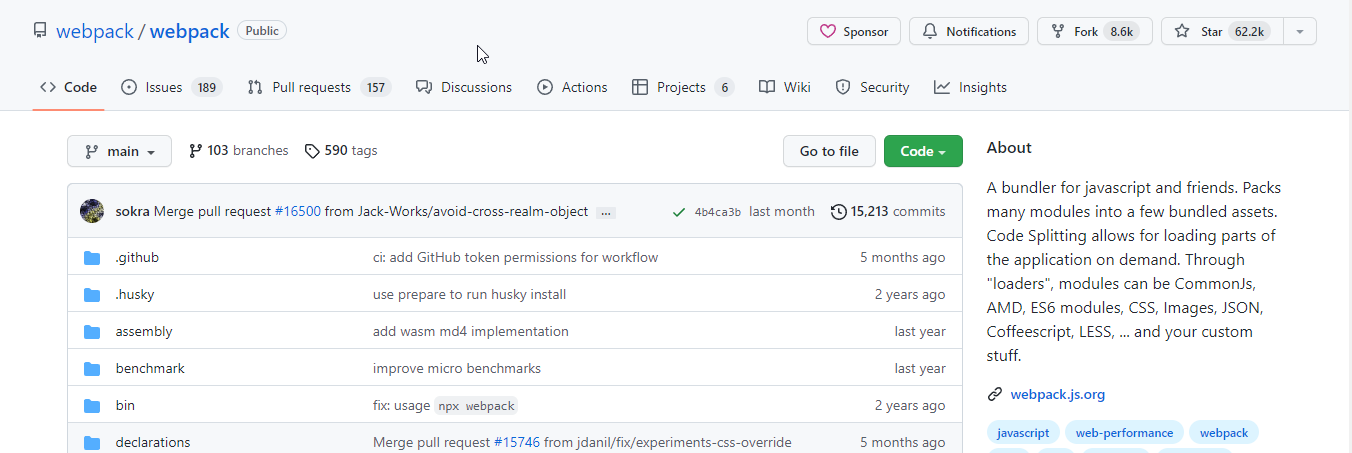
Task: Open commit 'add wasm md4 implementation'
Action: click(x=471, y=331)
